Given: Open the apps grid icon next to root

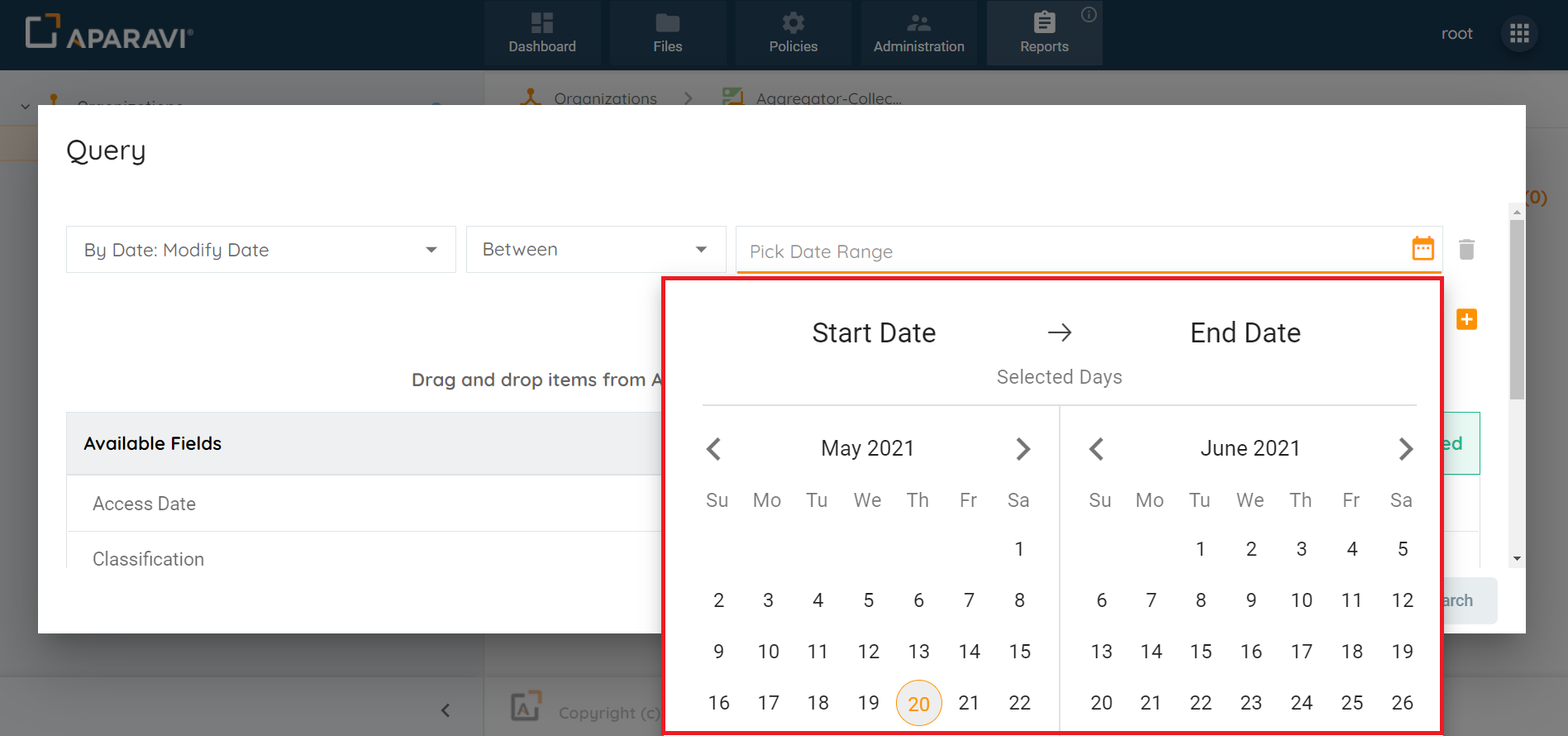Looking at the screenshot, I should pyautogui.click(x=1519, y=34).
